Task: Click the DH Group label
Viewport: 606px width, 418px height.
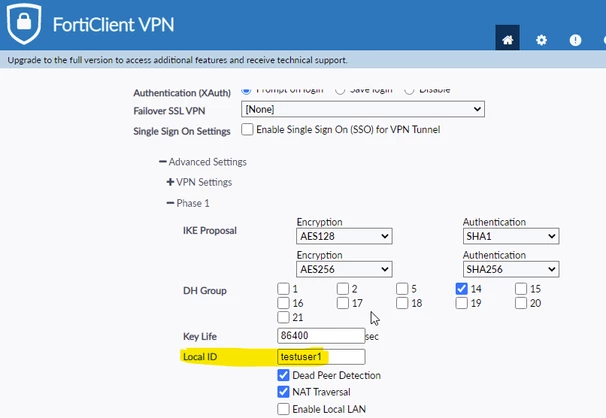Action: coord(204,291)
